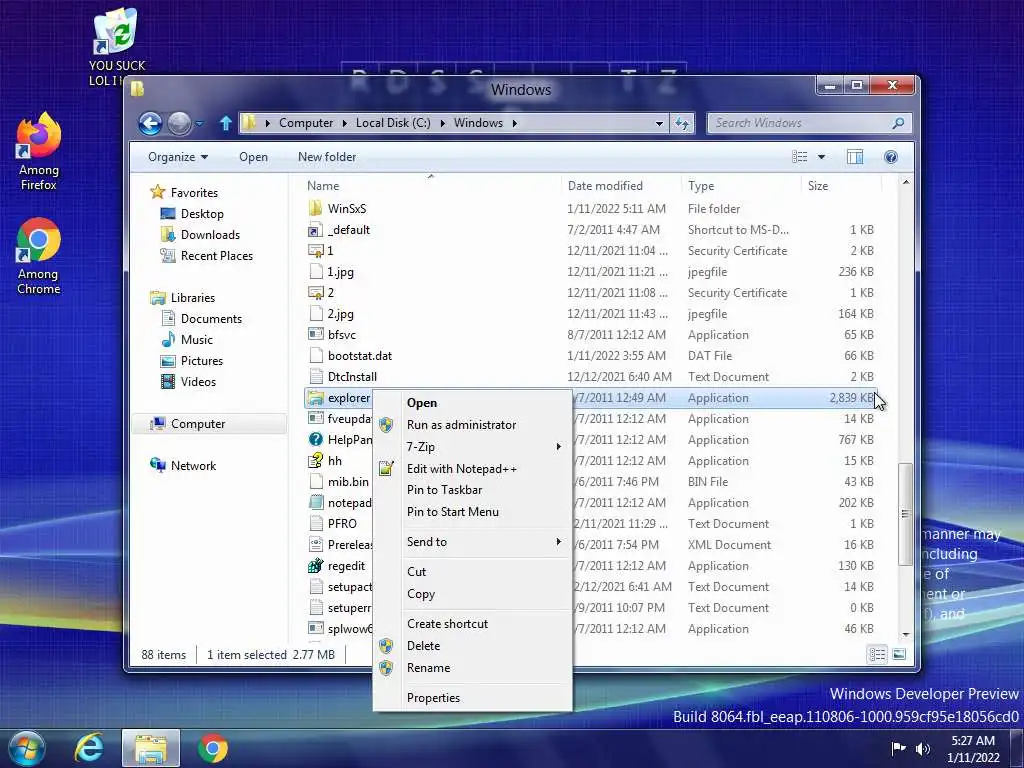
Task: Sort by the Name column header
Action: [x=431, y=185]
